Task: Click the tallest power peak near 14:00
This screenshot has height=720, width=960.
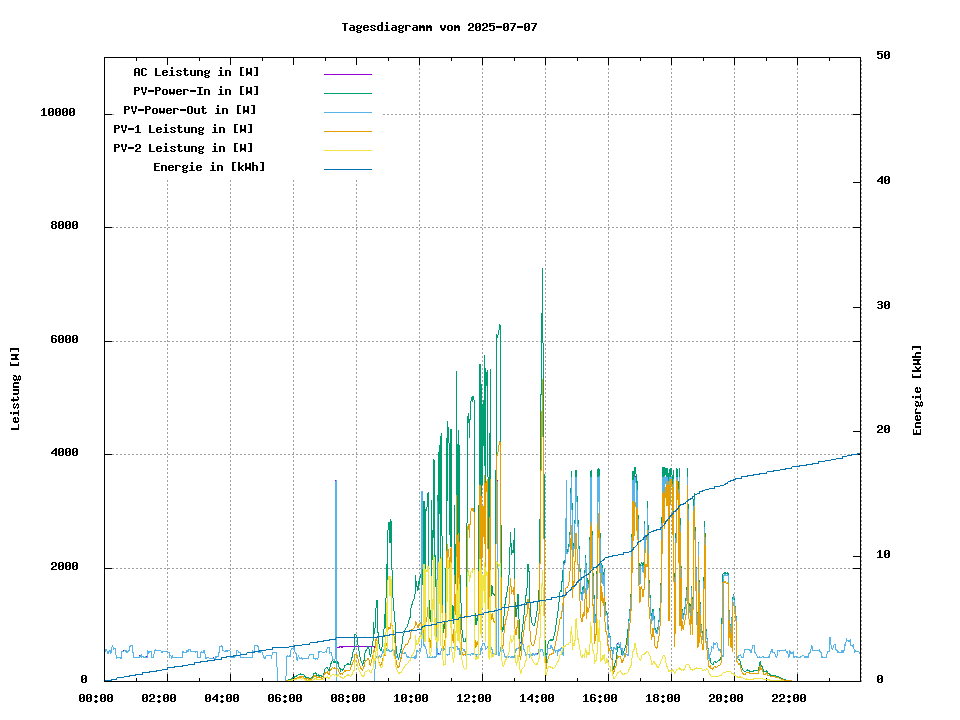Action: (542, 272)
